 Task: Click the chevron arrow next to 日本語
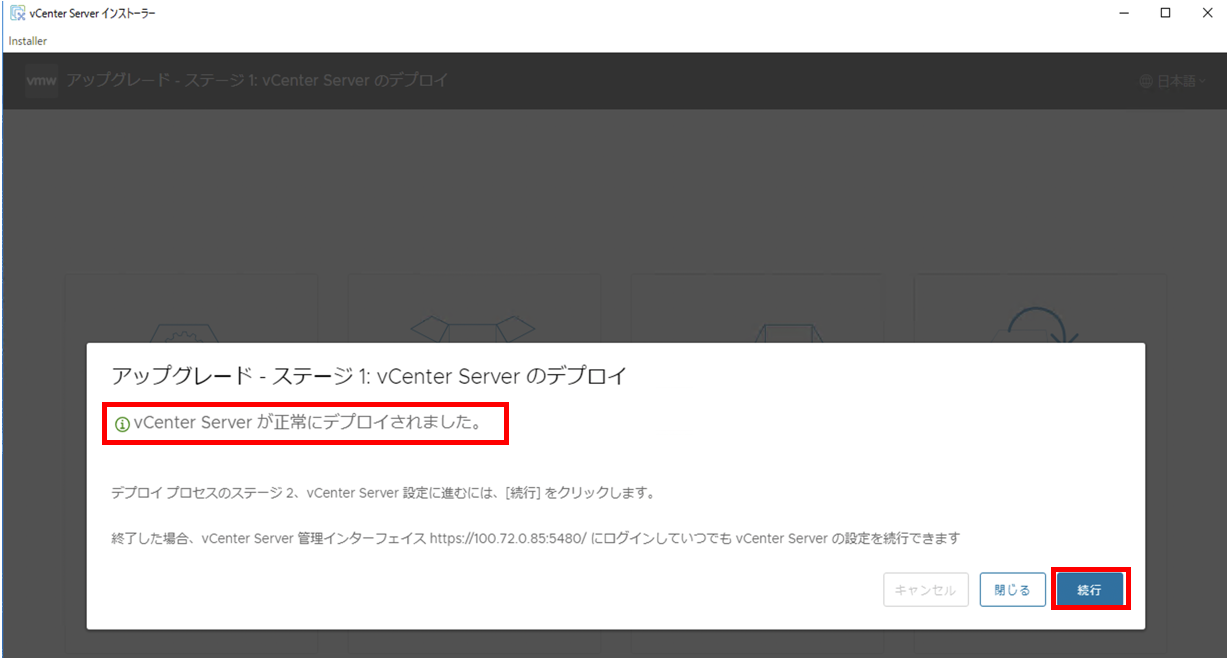click(x=1202, y=81)
